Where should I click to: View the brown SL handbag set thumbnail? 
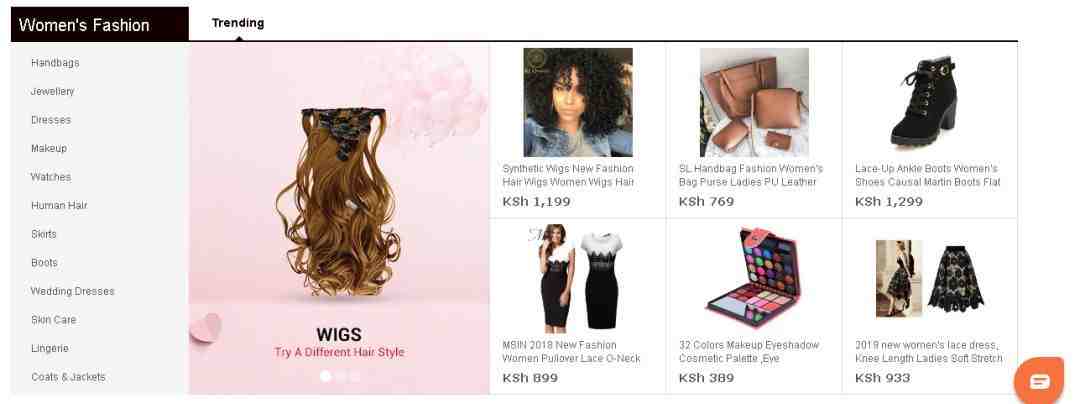pyautogui.click(x=754, y=103)
